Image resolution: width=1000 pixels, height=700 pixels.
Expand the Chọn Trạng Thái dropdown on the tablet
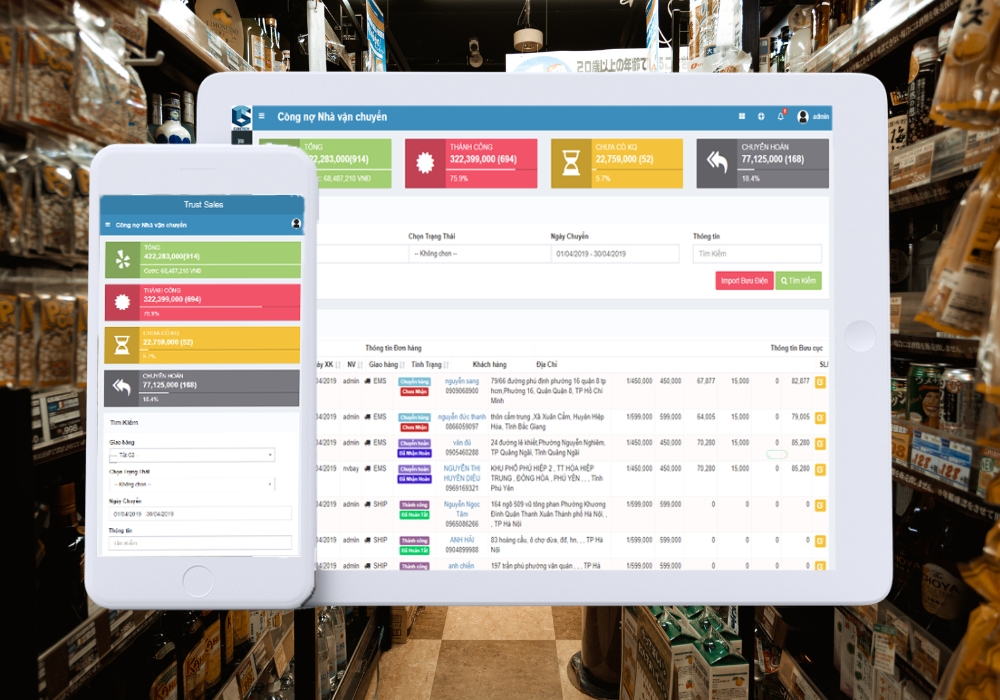pyautogui.click(x=480, y=254)
